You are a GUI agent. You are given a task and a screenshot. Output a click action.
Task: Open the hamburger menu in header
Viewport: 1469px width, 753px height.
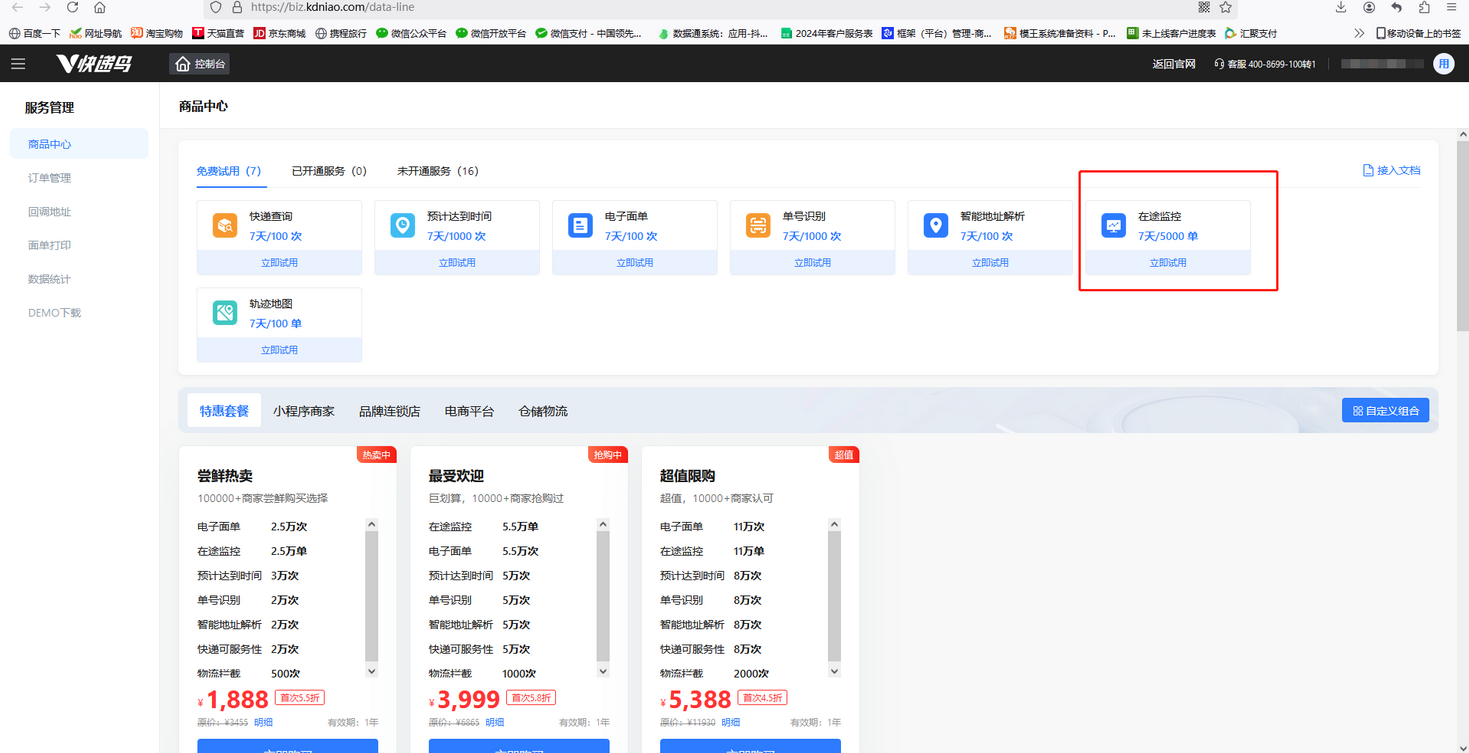click(x=18, y=64)
